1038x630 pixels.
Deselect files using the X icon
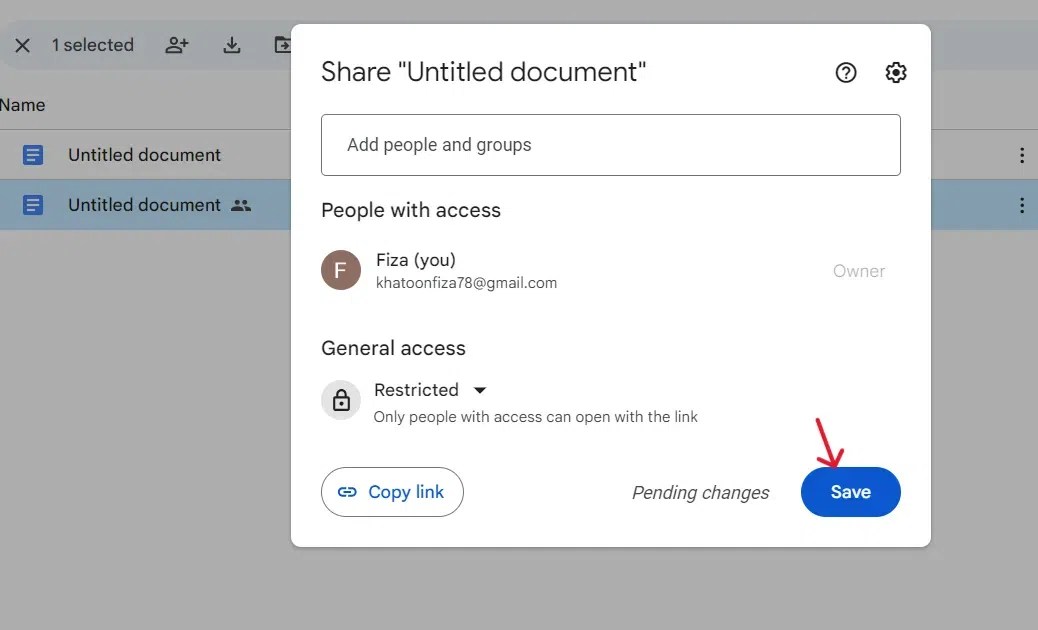[x=22, y=44]
